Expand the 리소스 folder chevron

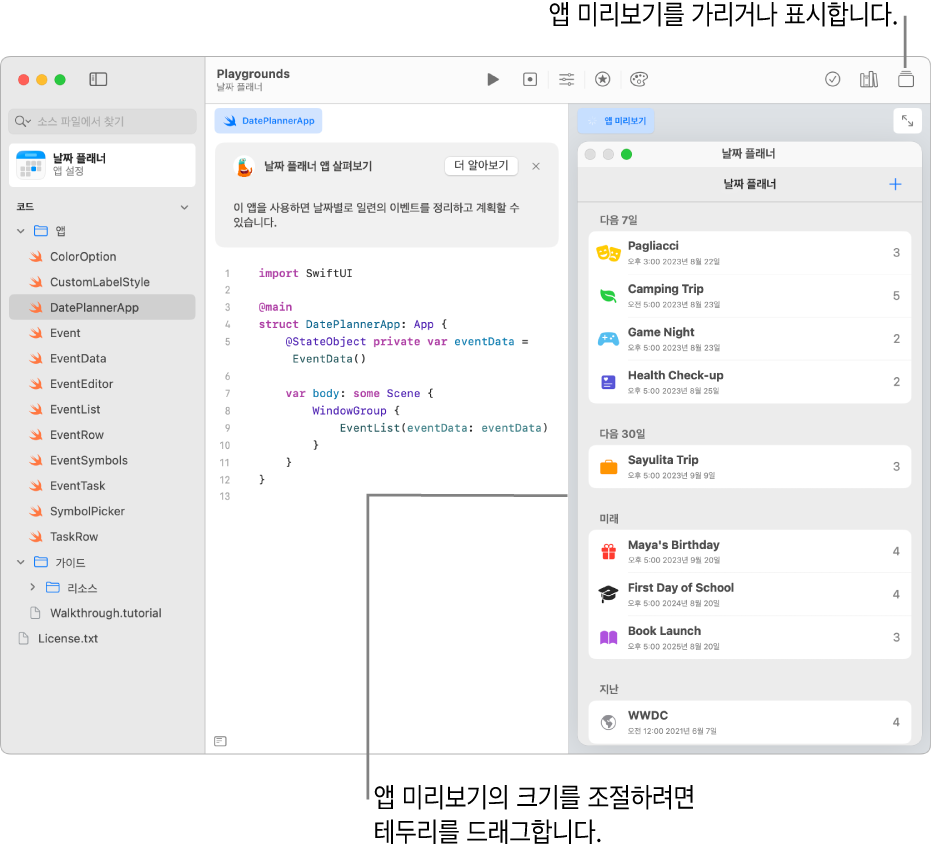33,587
